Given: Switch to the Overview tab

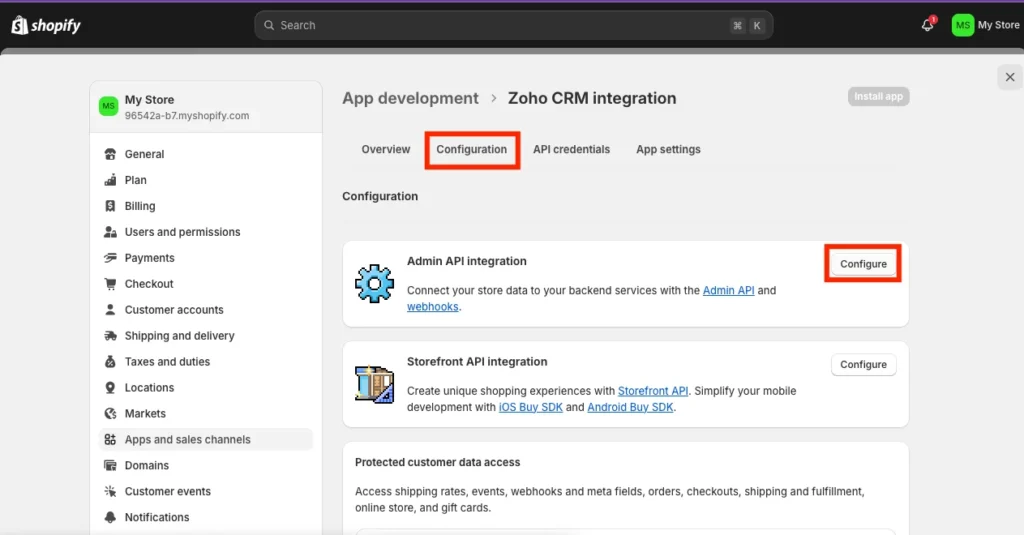Looking at the screenshot, I should pyautogui.click(x=386, y=150).
